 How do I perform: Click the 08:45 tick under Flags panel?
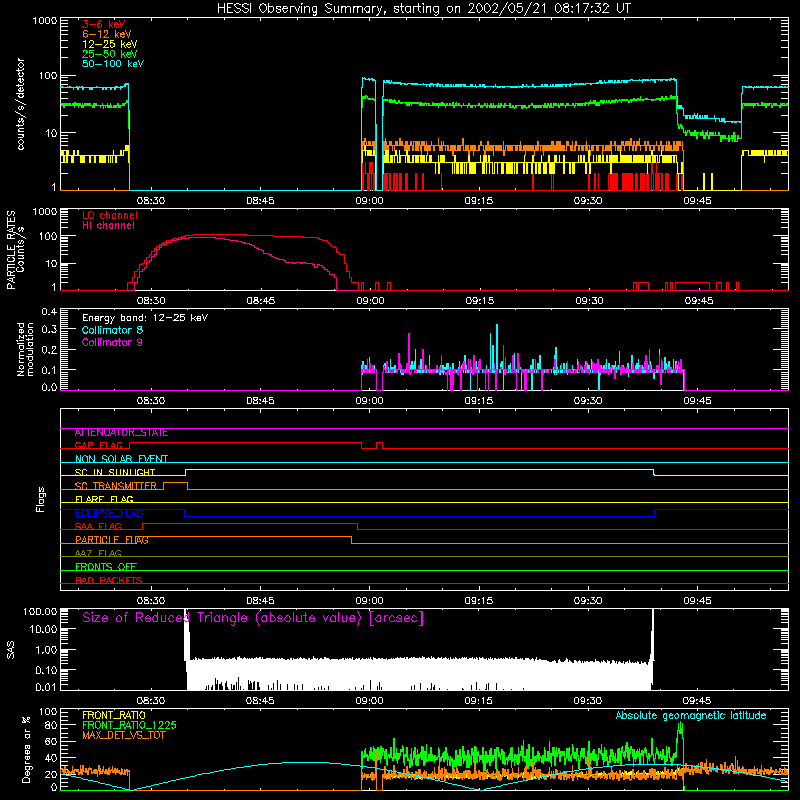[260, 601]
